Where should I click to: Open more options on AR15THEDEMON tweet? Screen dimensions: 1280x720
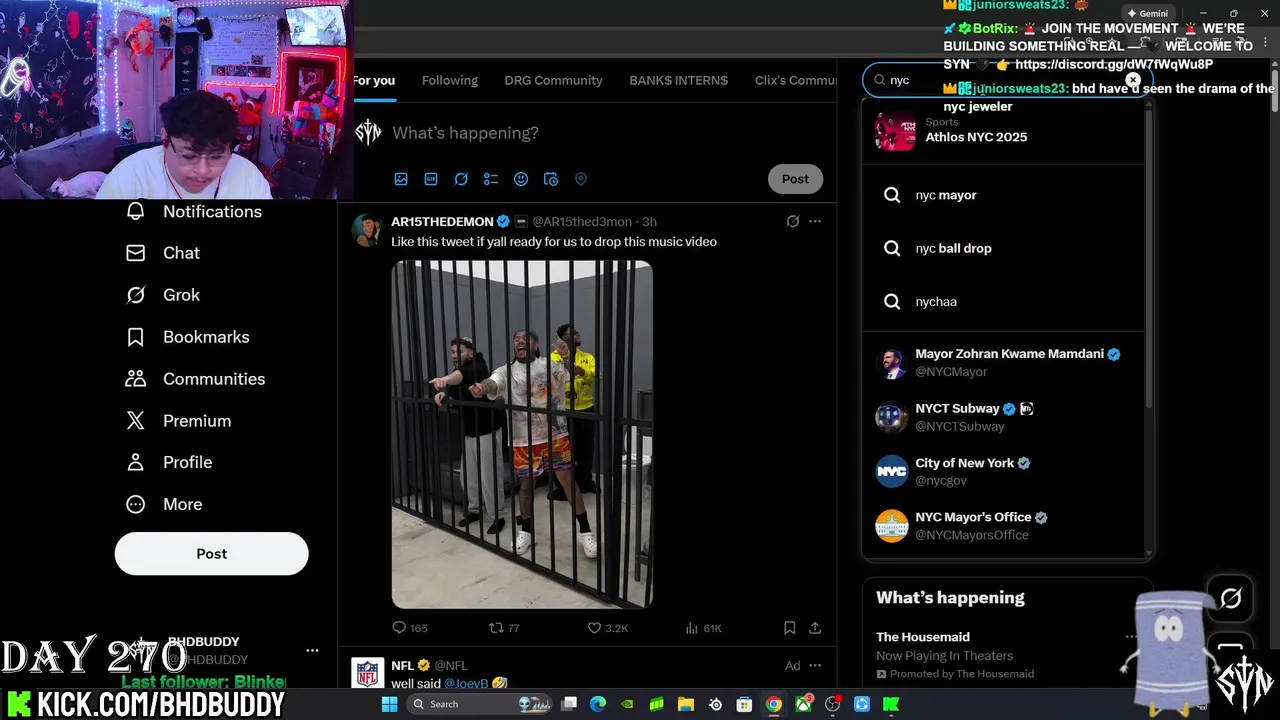coord(815,221)
